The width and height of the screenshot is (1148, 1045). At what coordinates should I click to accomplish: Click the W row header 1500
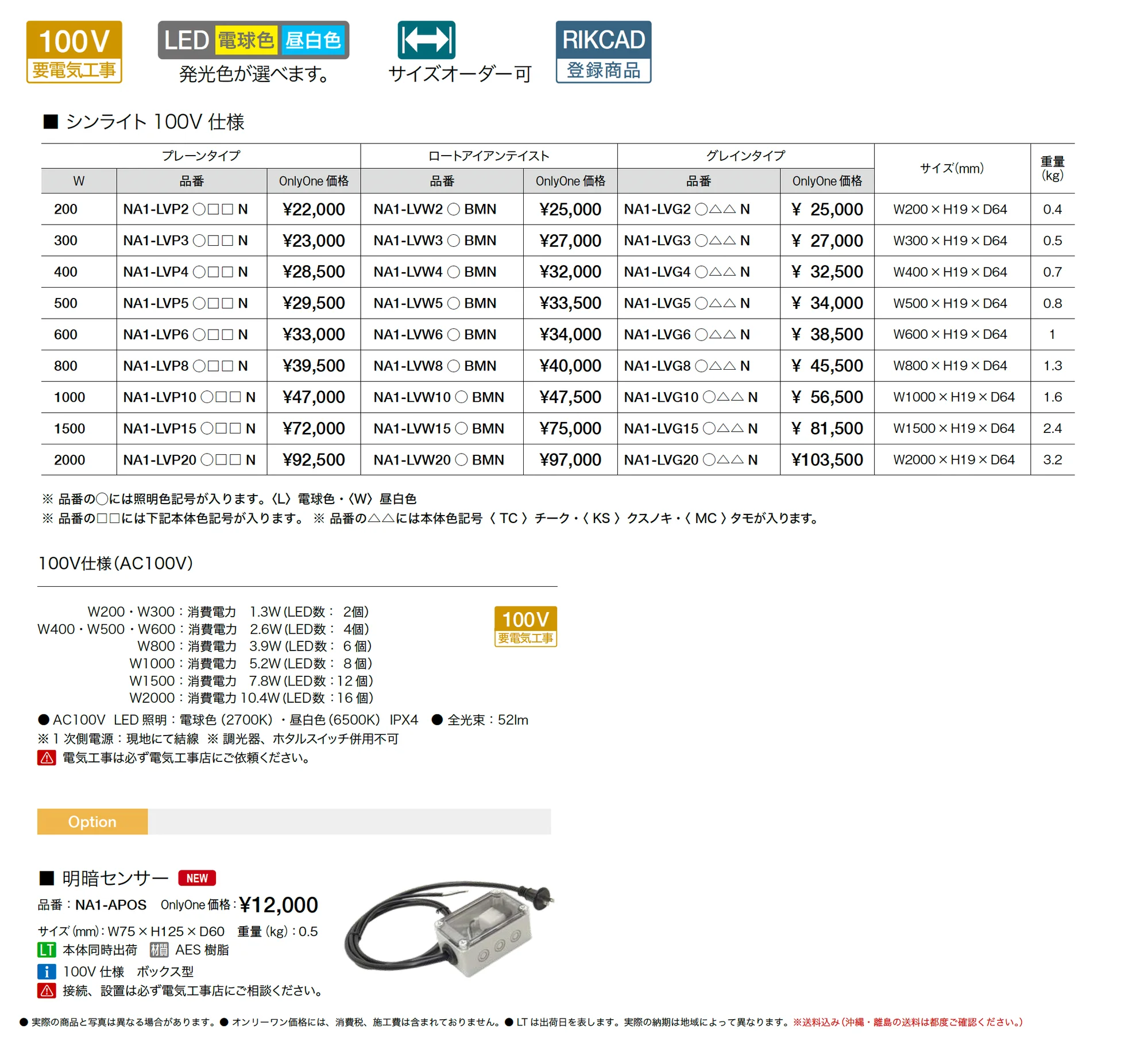pyautogui.click(x=69, y=428)
